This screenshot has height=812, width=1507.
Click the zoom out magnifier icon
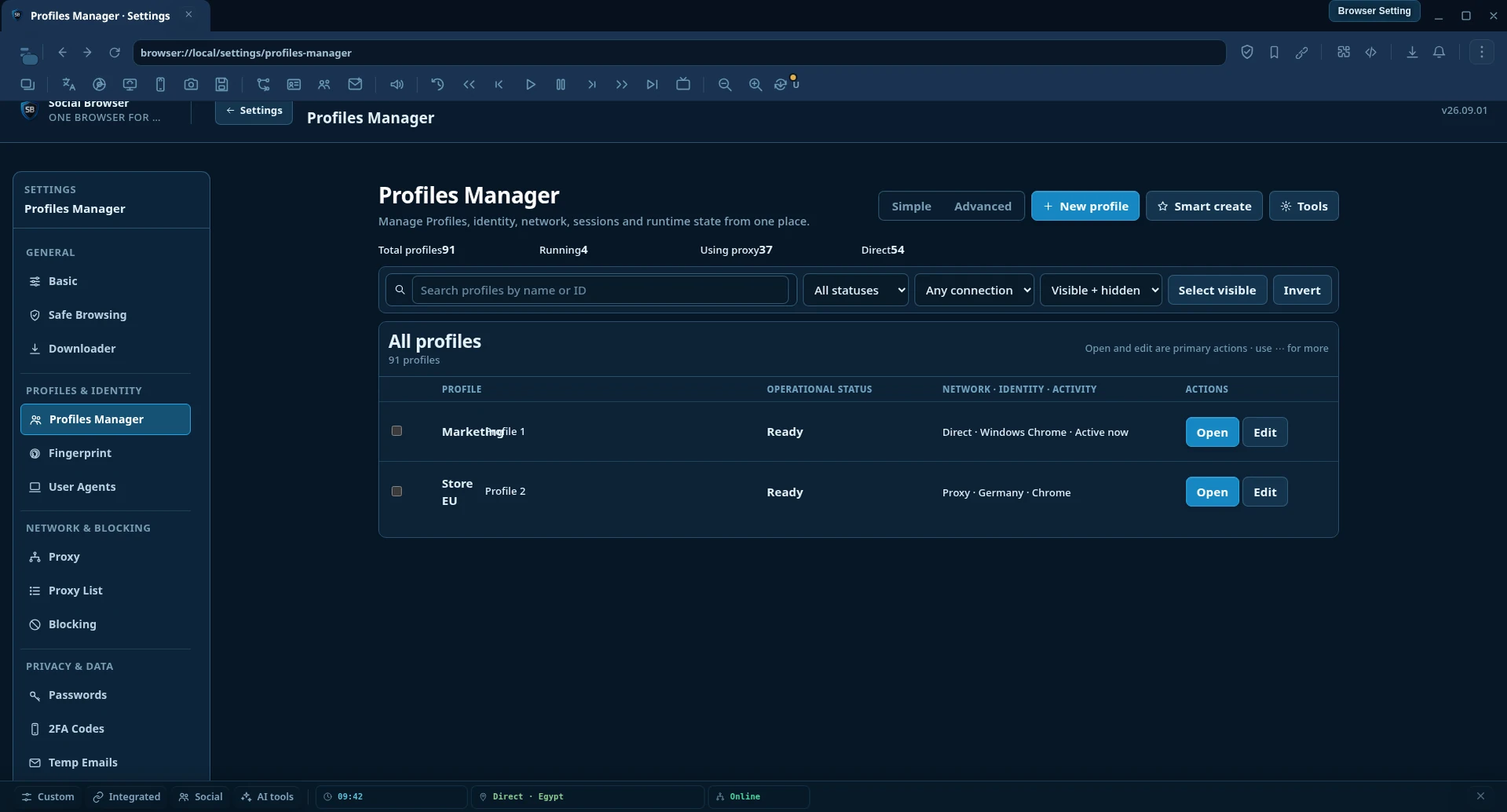(x=725, y=84)
